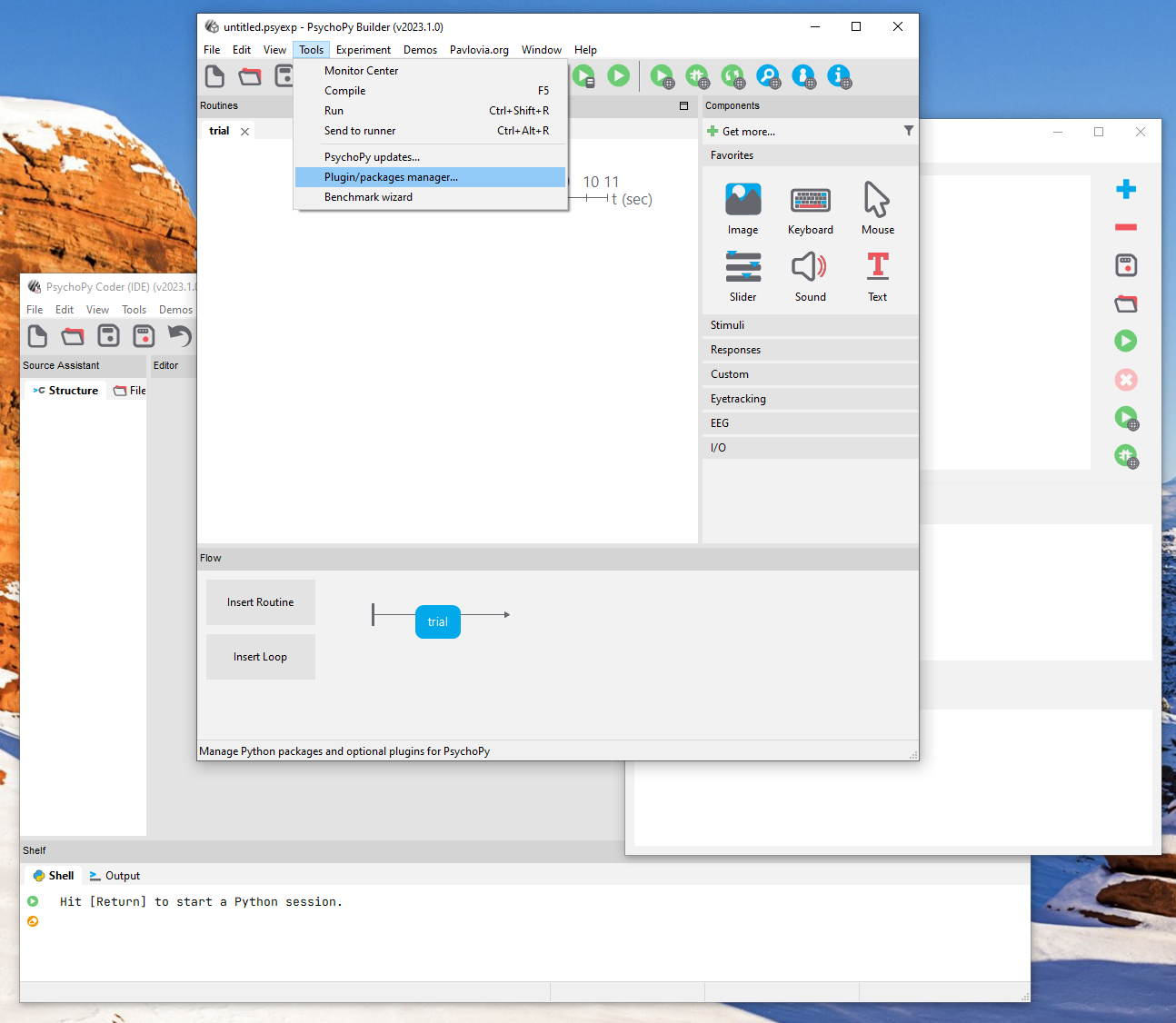Viewport: 1176px width, 1023px height.
Task: Click the Runner run online globe icon
Action: (x=1127, y=418)
